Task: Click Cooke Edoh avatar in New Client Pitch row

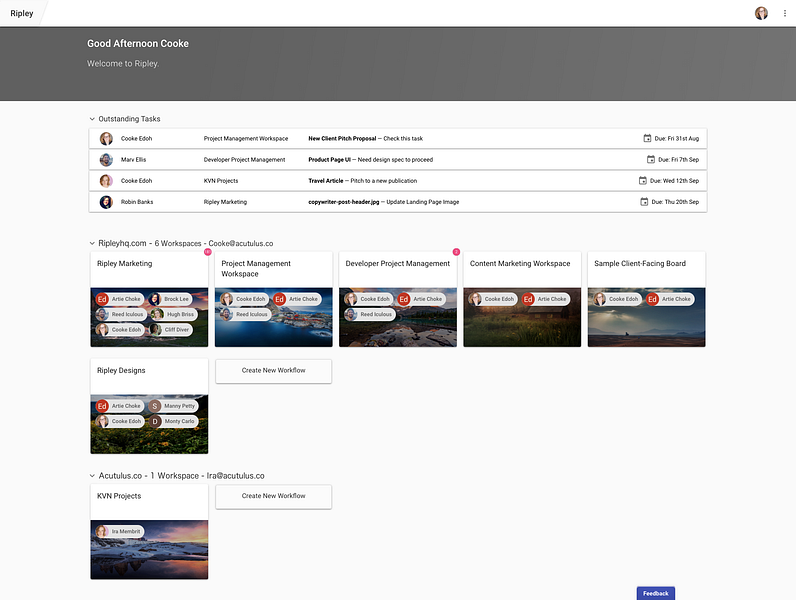Action: coord(106,139)
